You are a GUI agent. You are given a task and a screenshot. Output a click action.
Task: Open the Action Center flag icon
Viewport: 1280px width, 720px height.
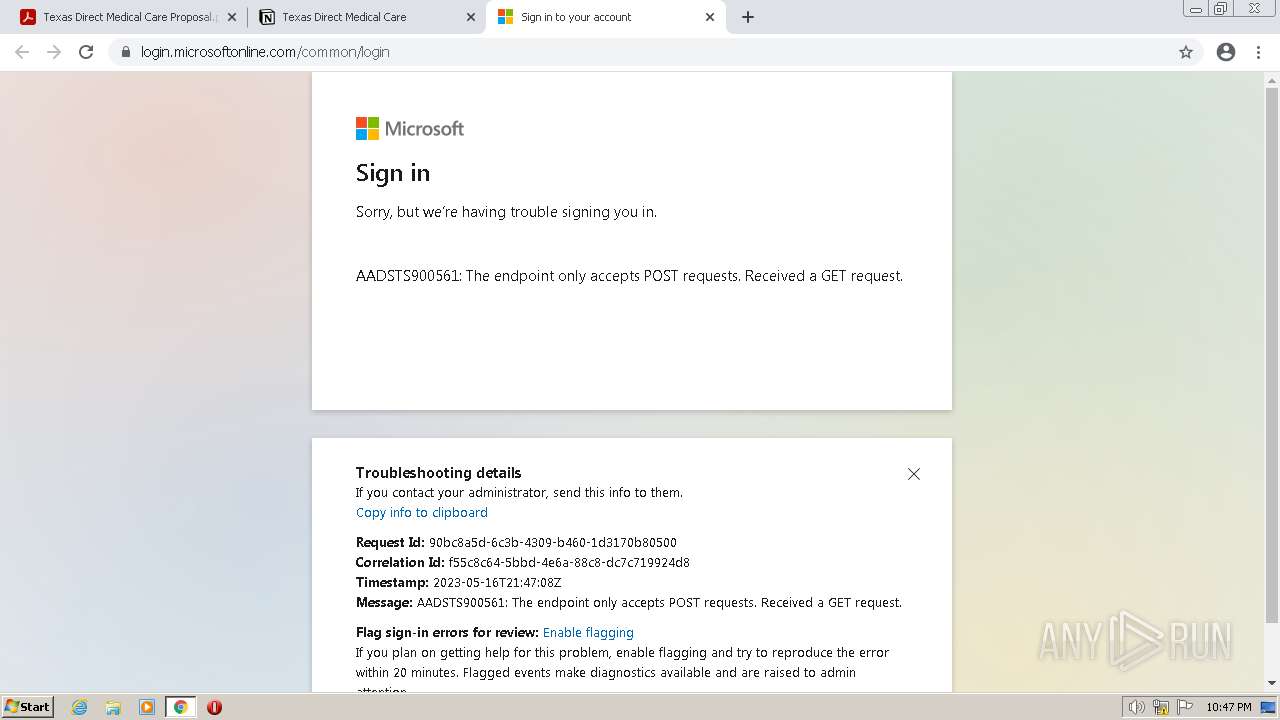pos(1183,707)
